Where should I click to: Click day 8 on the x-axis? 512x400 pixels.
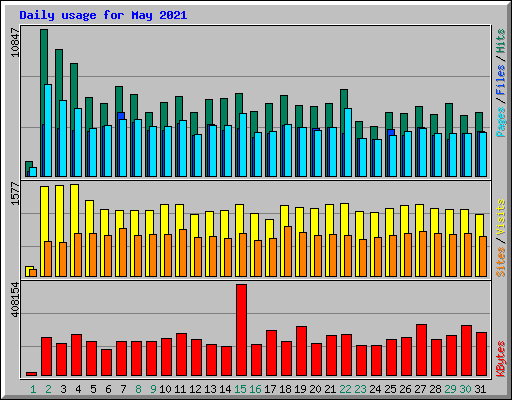pyautogui.click(x=138, y=389)
